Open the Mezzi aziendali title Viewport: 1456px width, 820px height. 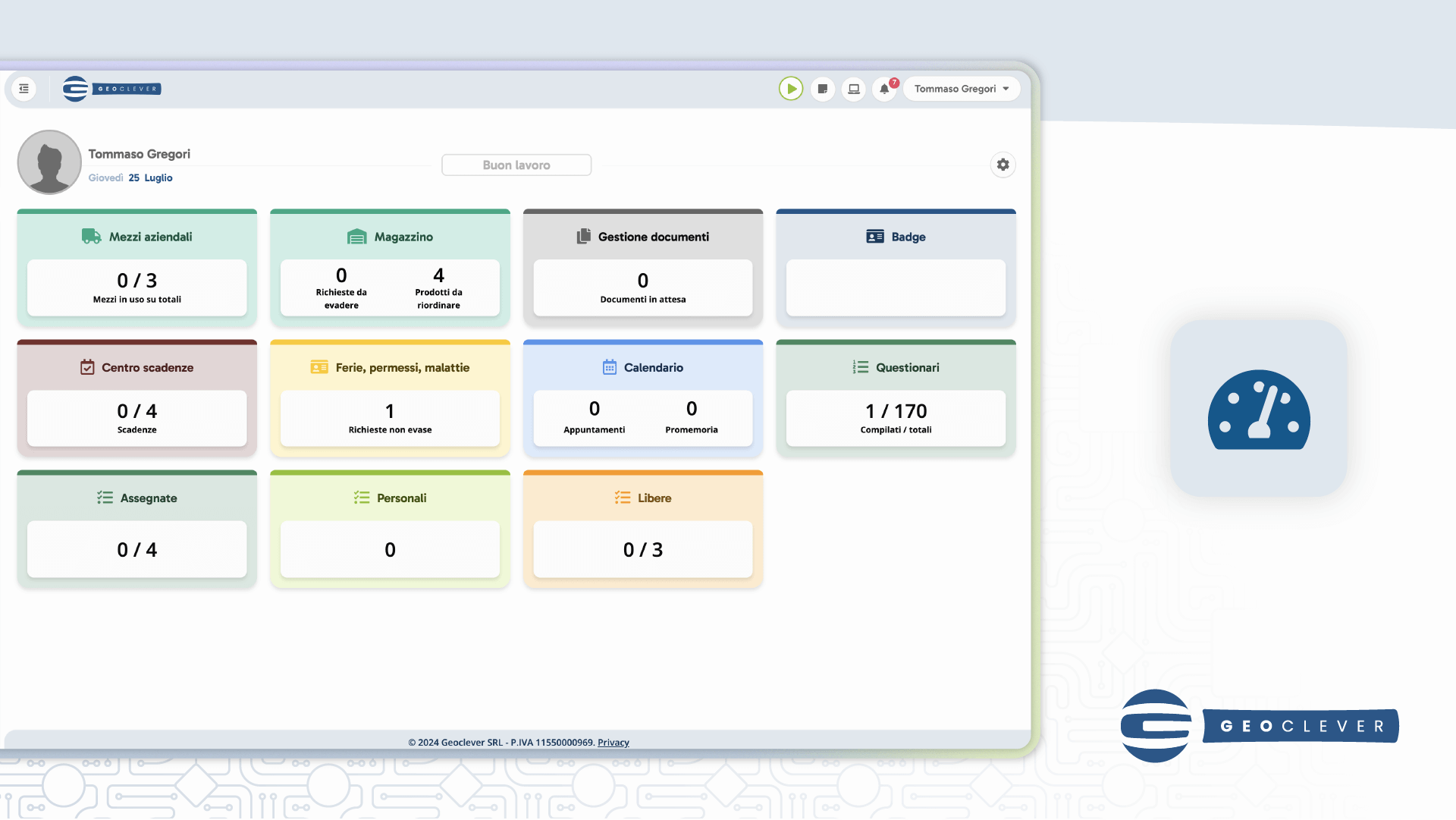(150, 237)
